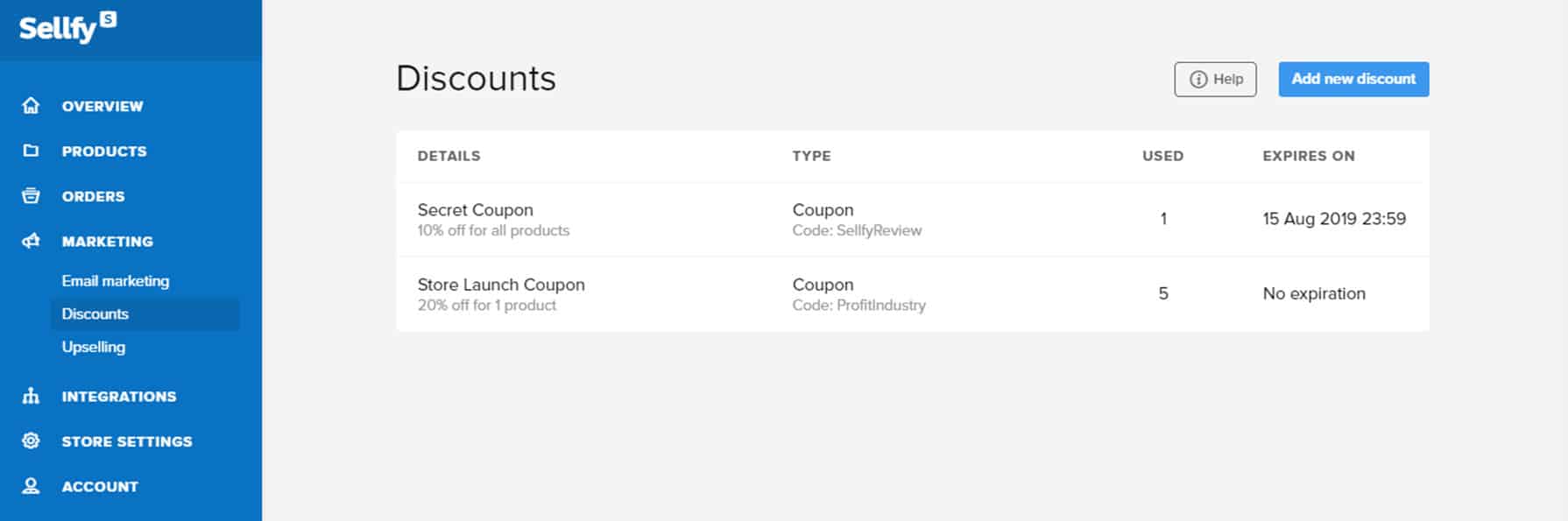Image resolution: width=1568 pixels, height=521 pixels.
Task: Open the Store Launch Coupon row
Action: click(912, 294)
